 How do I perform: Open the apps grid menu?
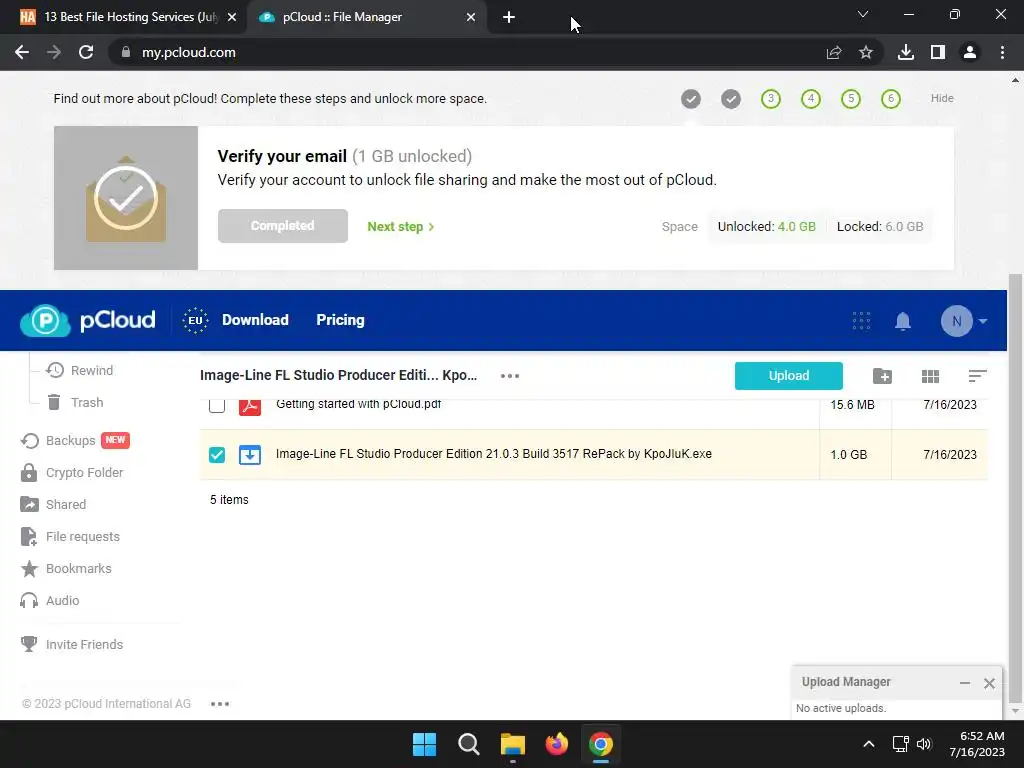tap(861, 321)
